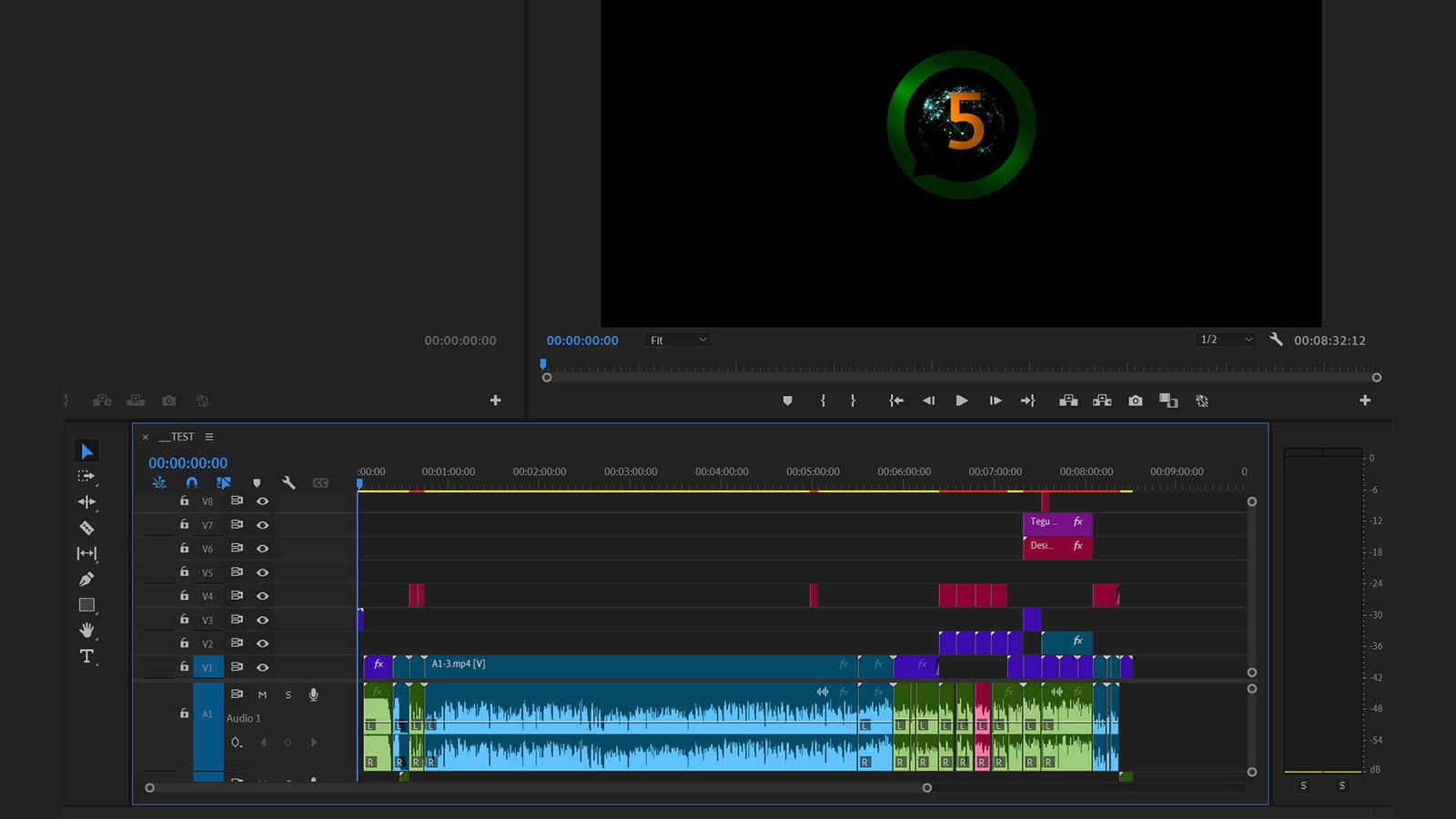Viewport: 1456px width, 819px height.
Task: Select the Slip tool
Action: click(86, 553)
